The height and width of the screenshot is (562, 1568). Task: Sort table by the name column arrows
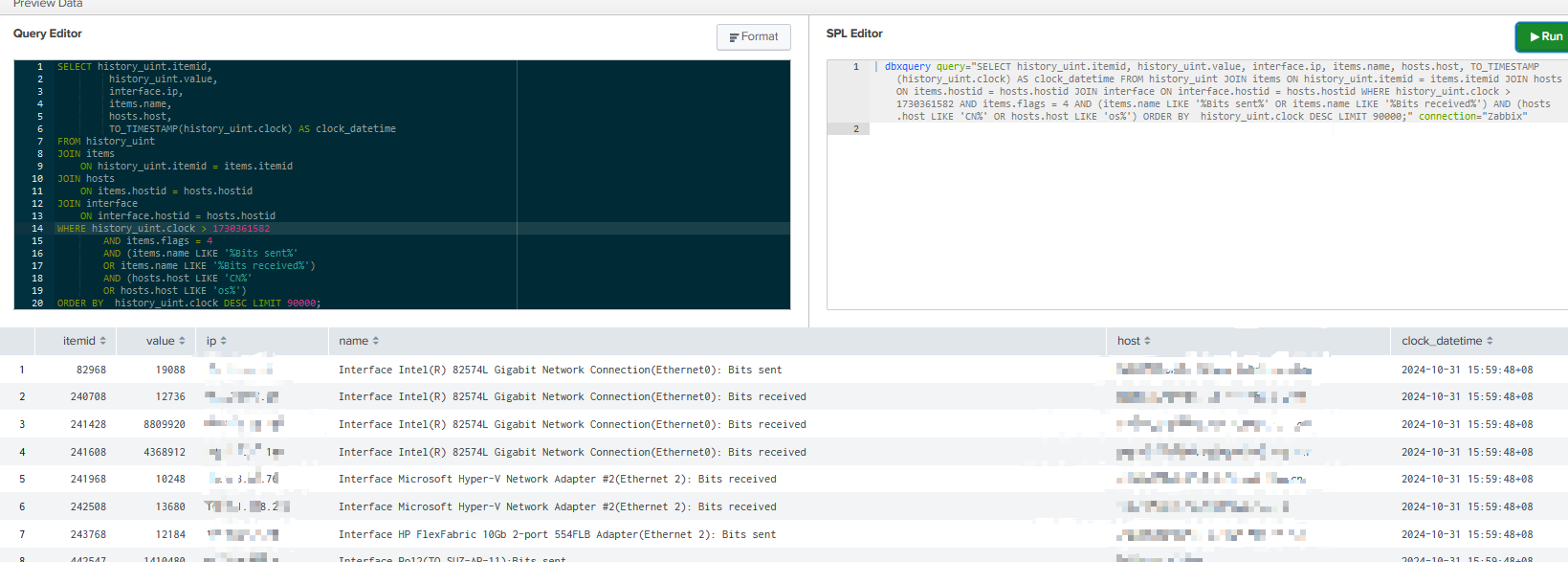[376, 341]
